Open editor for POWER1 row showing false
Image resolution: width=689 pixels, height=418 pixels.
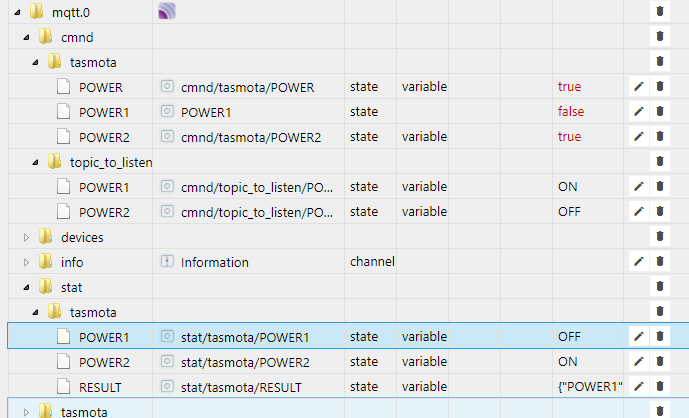638,112
